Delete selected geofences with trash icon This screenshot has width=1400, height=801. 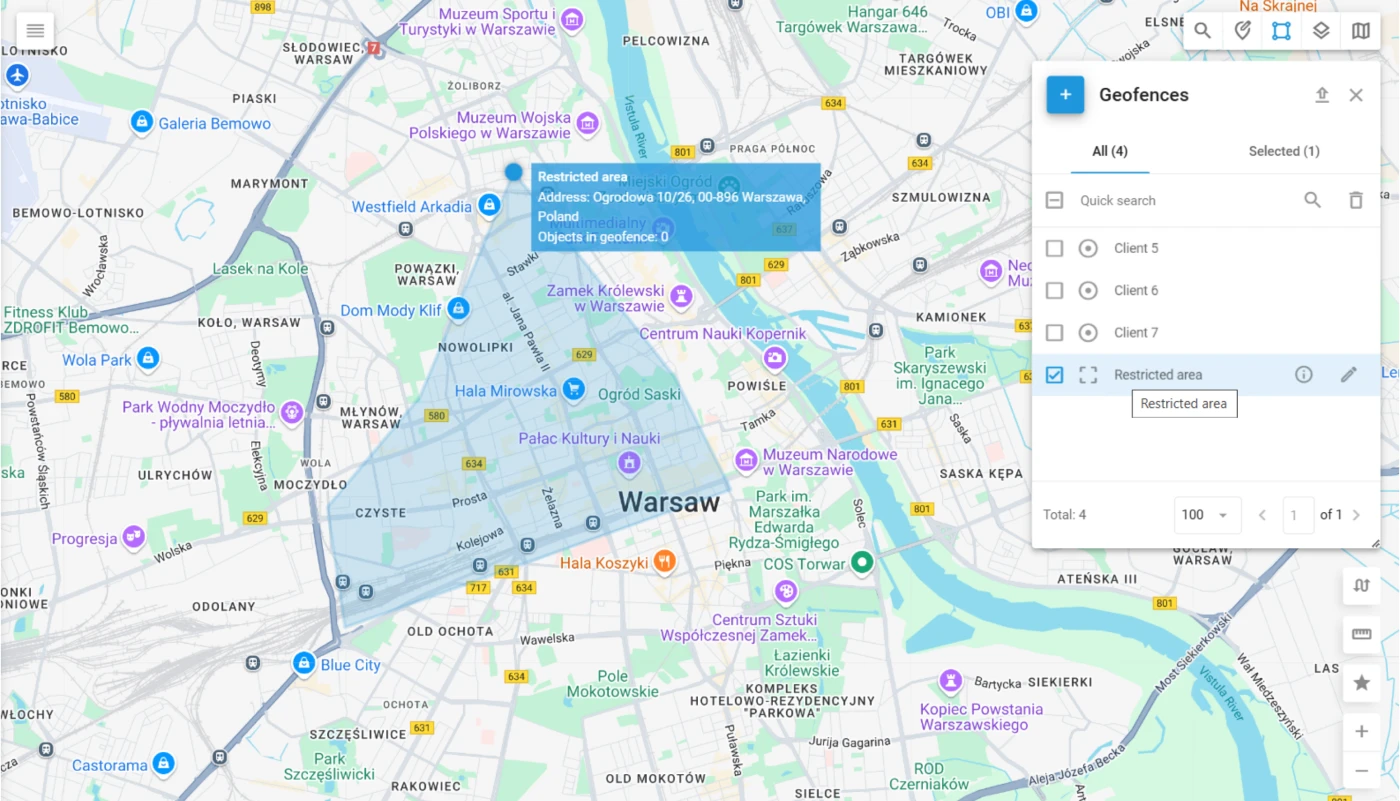[x=1356, y=201]
